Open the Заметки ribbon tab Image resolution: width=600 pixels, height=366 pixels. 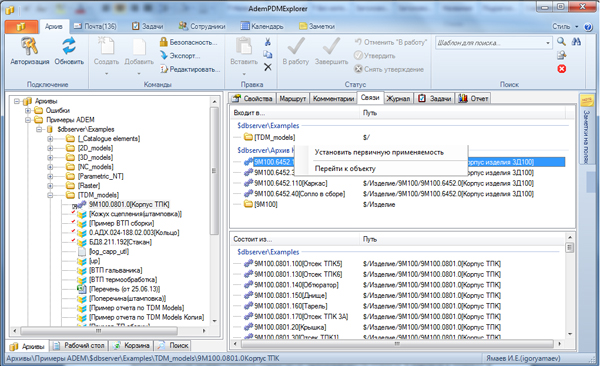point(317,26)
